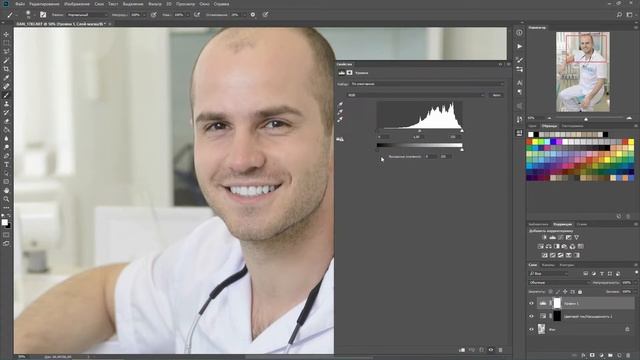Viewport: 640px width, 360px height.
Task: Open Actions panel via play icon
Action: 519,47
